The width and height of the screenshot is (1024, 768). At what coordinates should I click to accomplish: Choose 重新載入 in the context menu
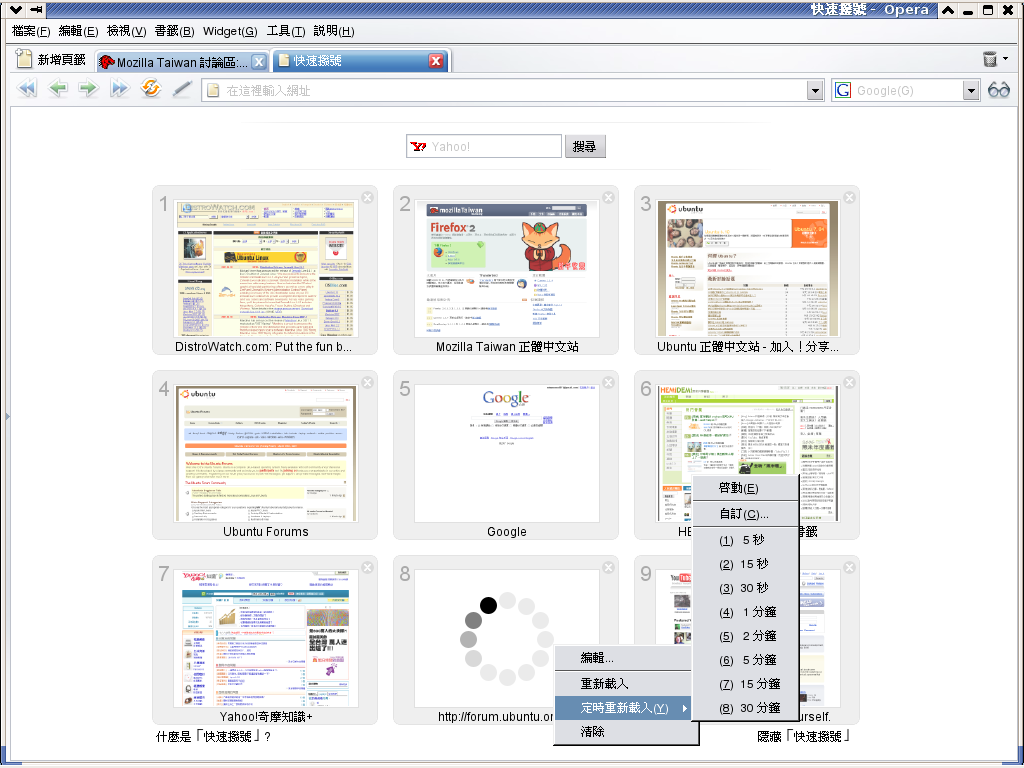(622, 684)
